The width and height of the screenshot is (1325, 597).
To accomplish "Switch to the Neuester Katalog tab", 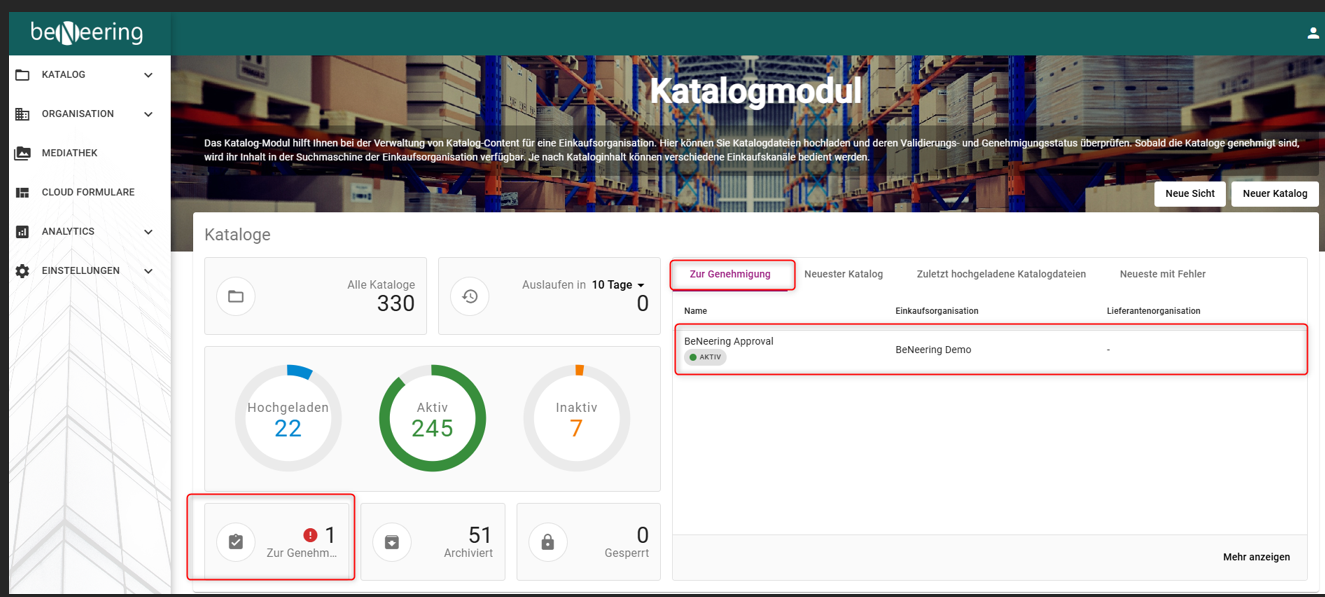I will pyautogui.click(x=843, y=274).
